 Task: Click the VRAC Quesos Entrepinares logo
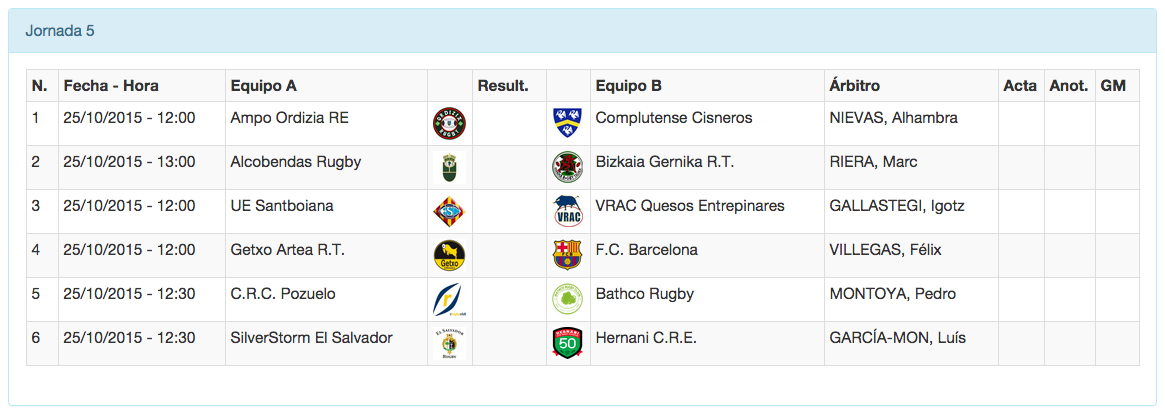[568, 212]
